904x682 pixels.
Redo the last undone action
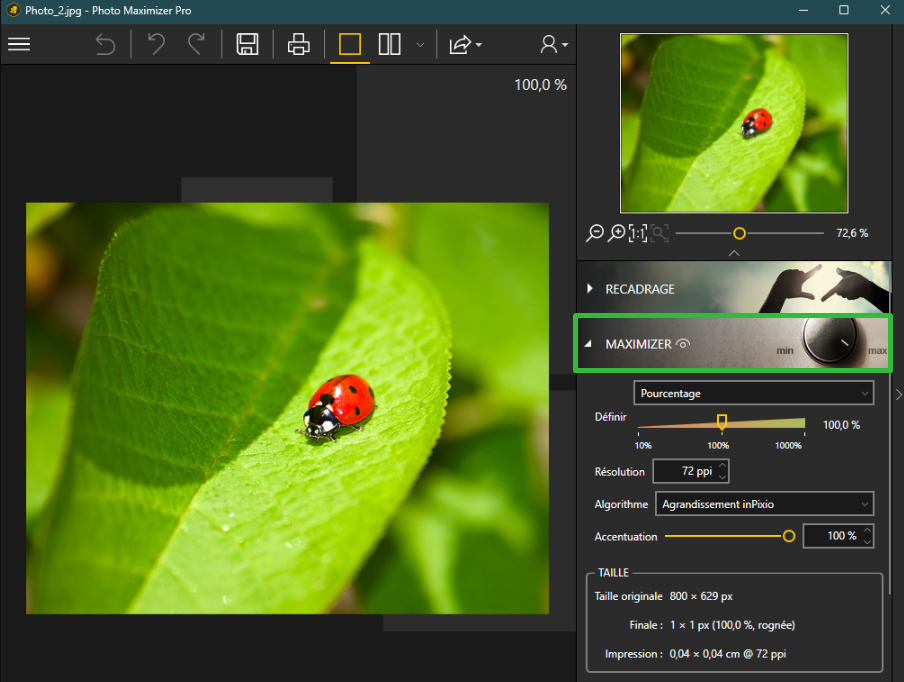197,44
